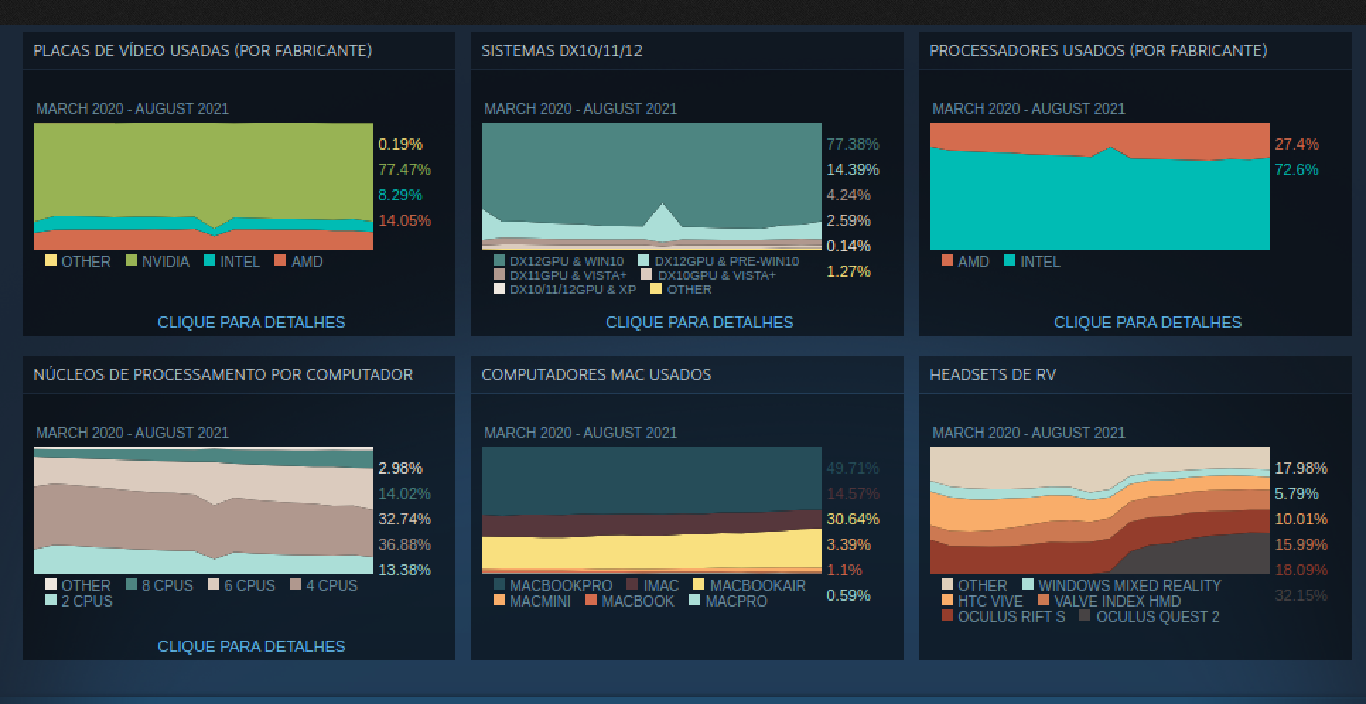
Task: Open details link under Placas de Vídeo Usadas
Action: [x=251, y=322]
